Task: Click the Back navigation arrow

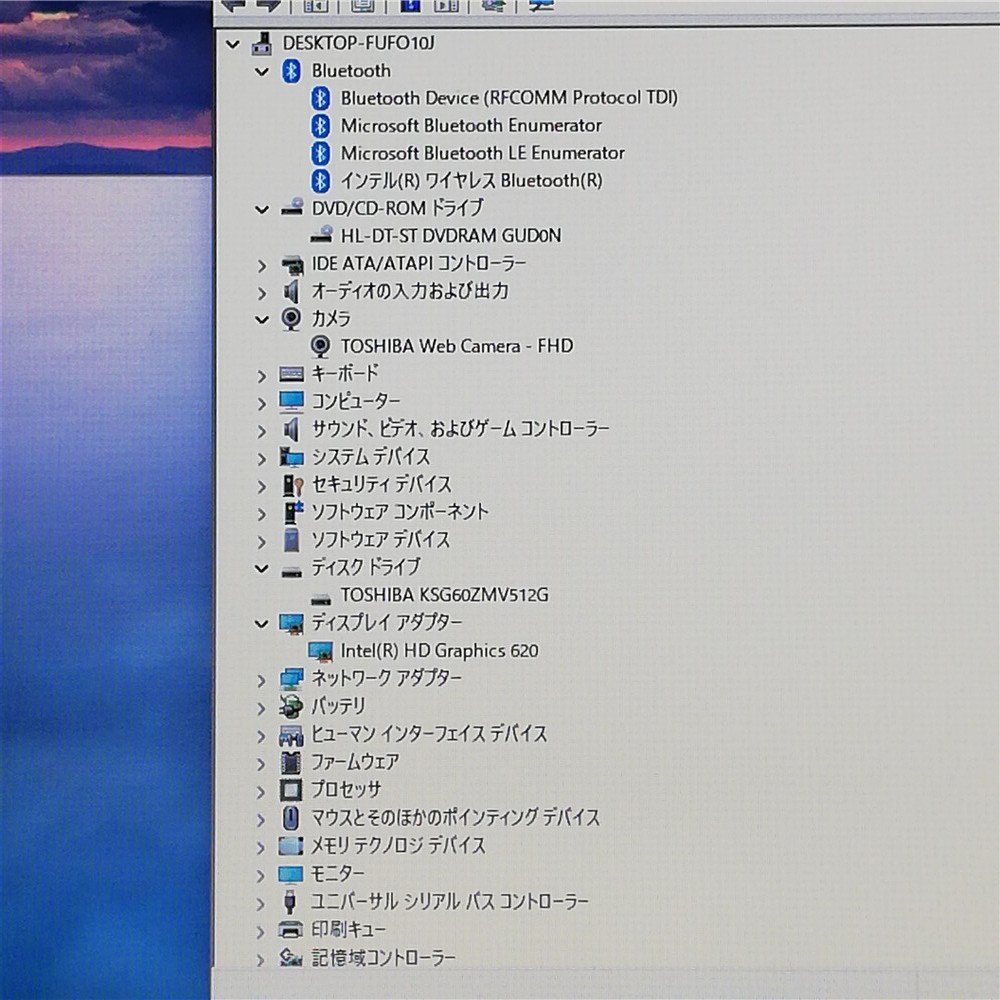Action: pos(235,5)
